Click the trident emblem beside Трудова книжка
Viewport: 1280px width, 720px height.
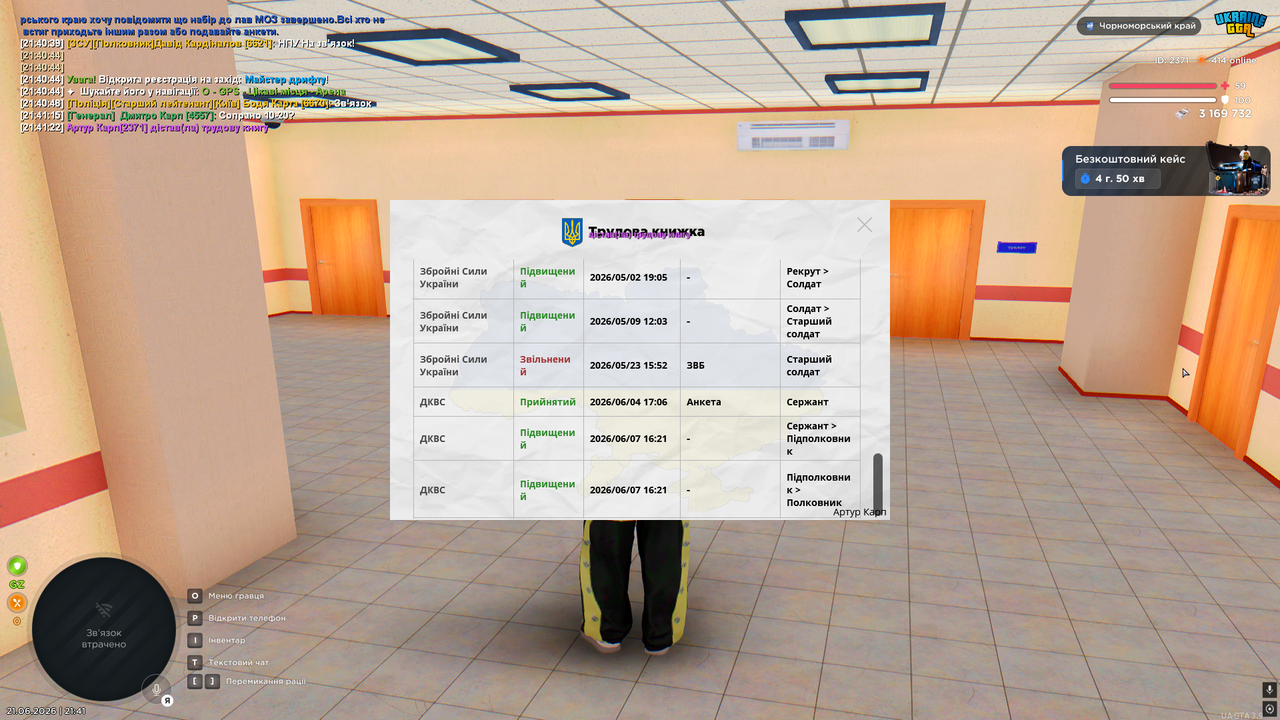pyautogui.click(x=572, y=232)
